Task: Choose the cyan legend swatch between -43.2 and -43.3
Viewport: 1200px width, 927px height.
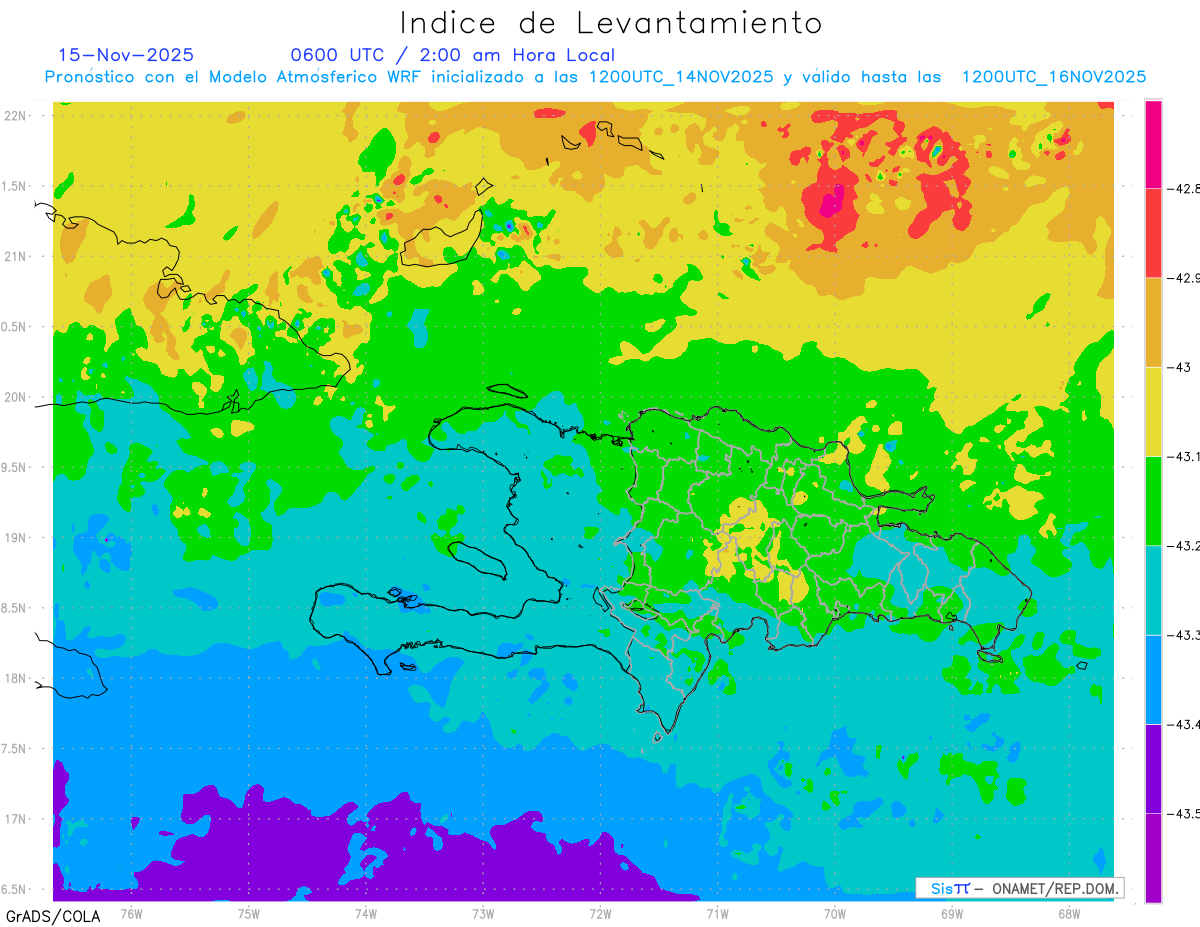Action: [1153, 590]
